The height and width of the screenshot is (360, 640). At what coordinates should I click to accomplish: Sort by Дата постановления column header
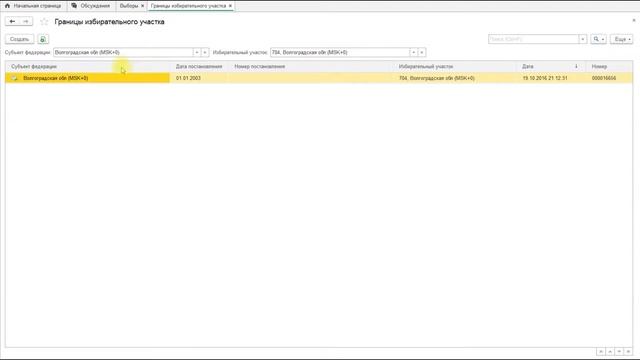coord(199,67)
